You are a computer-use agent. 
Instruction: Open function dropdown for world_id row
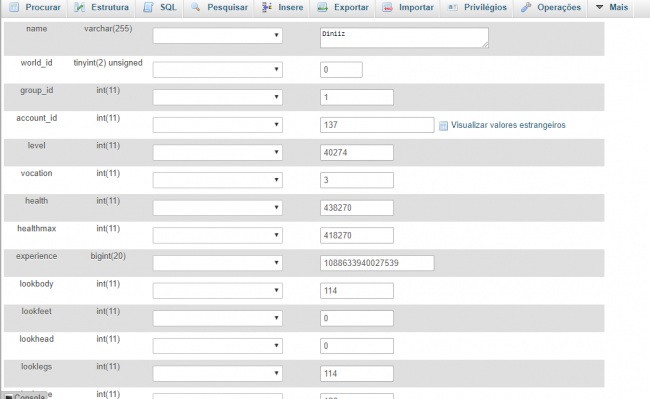point(218,70)
